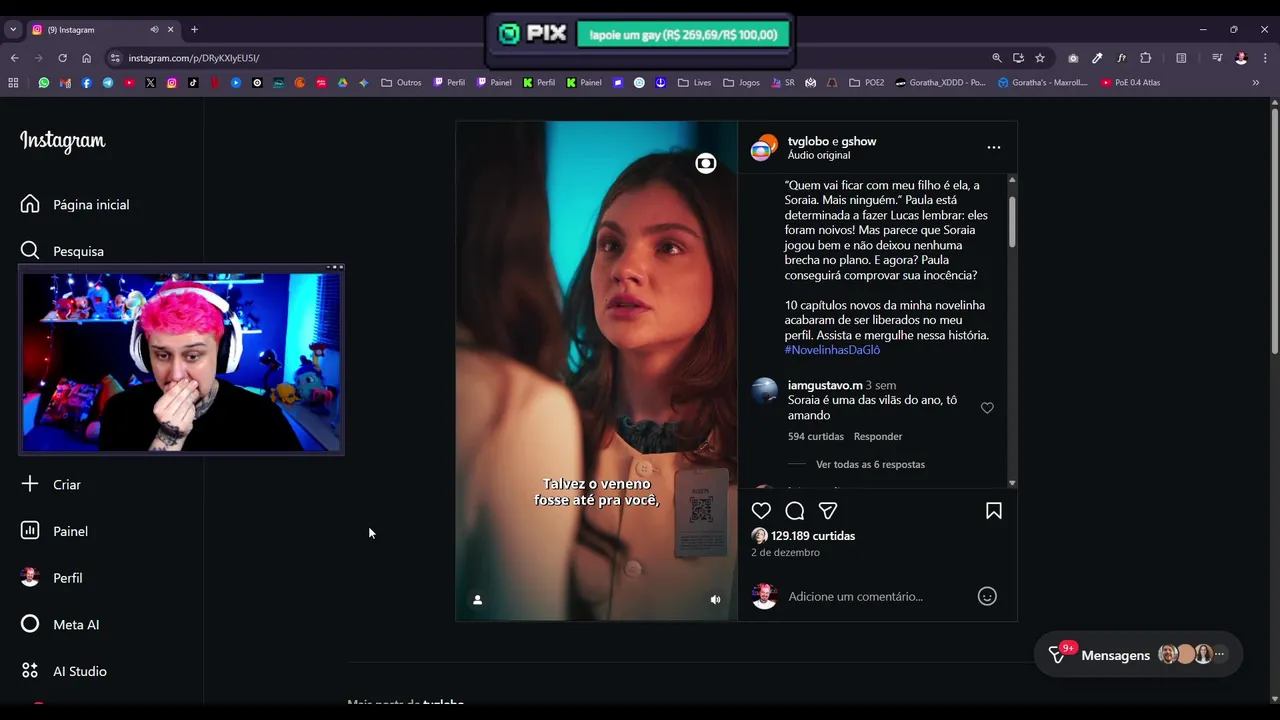
Task: Open Telegram bookmark in bookmarks bar
Action: click(x=108, y=83)
